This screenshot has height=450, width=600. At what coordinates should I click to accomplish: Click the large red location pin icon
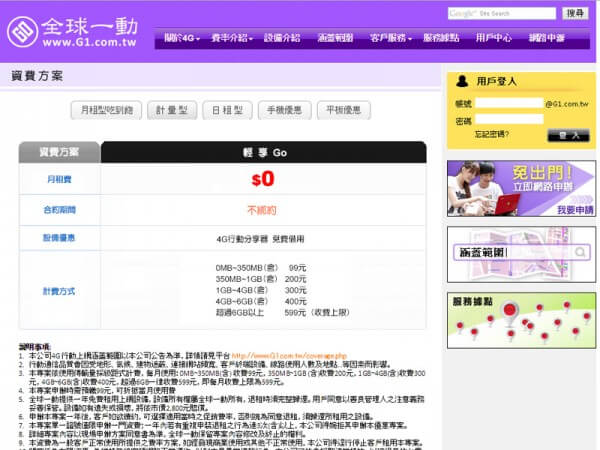(509, 312)
